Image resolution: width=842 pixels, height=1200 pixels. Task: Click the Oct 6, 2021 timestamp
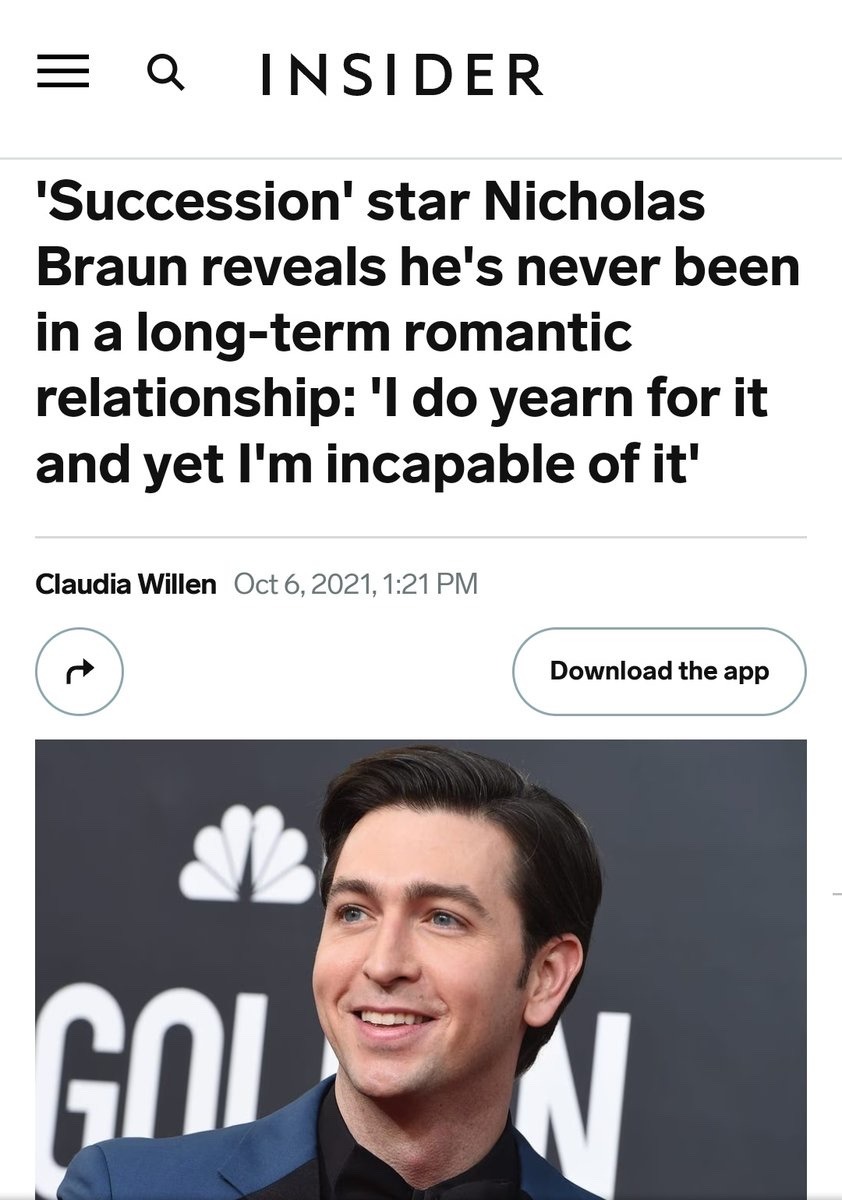296,583
